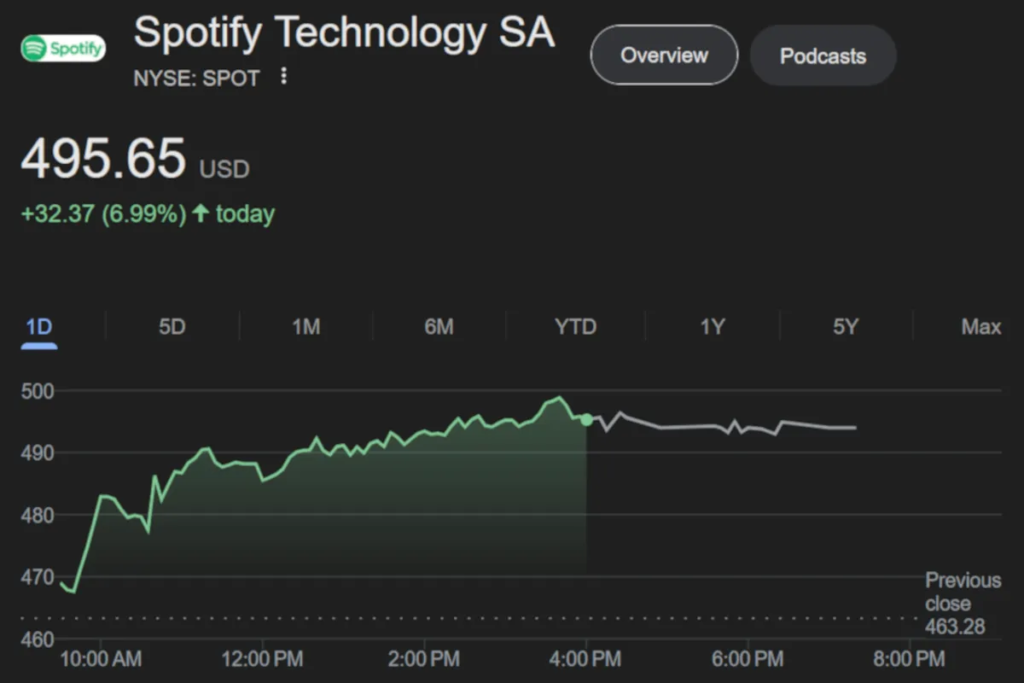View the 1Y chart range
This screenshot has height=683, width=1024.
tap(712, 327)
